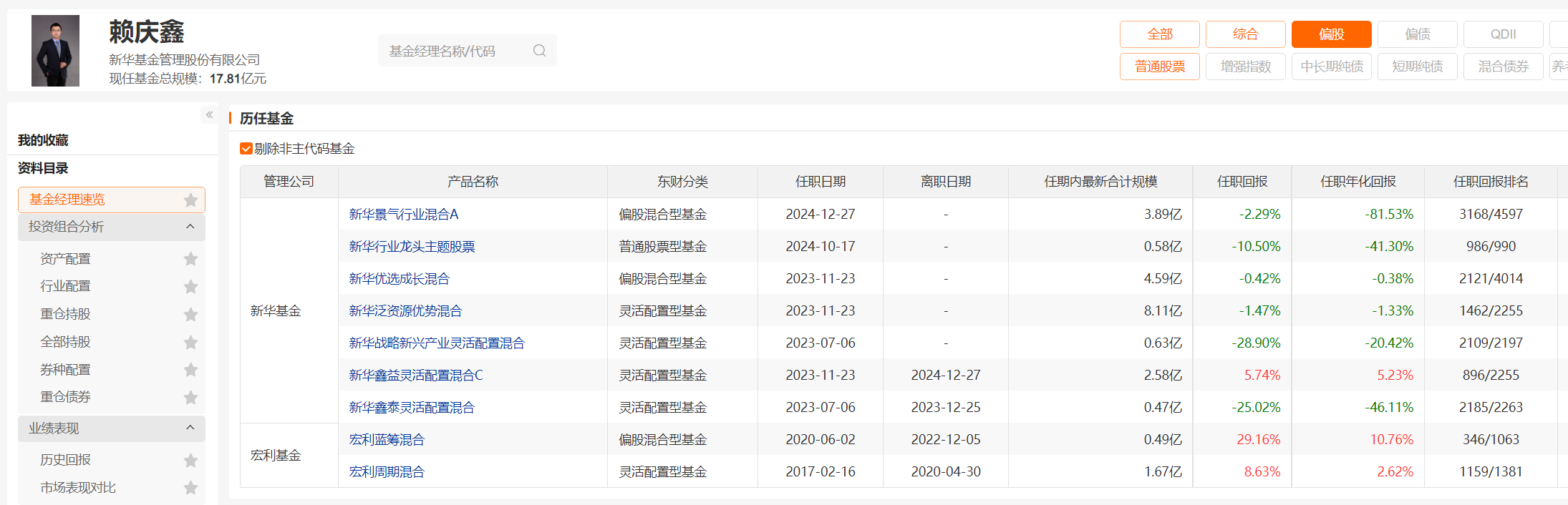Select the 全部 filter tab
This screenshot has width=1568, height=505.
coord(1160,34)
